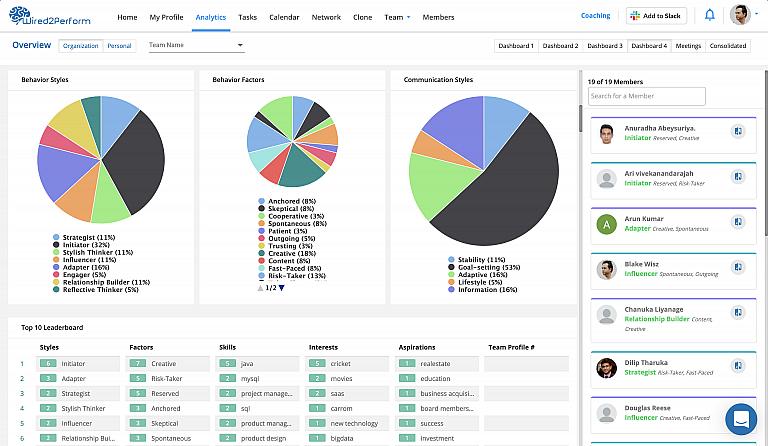Screen dimensions: 768x446
Task: Open the user profile avatar menu
Action: 740,15
